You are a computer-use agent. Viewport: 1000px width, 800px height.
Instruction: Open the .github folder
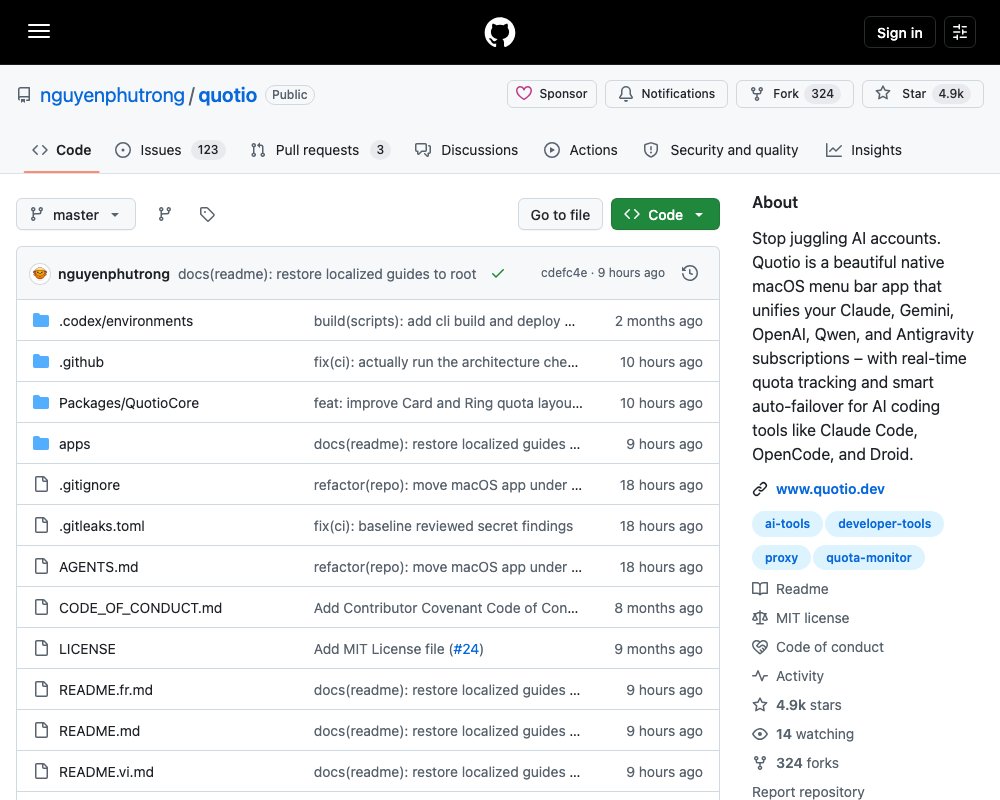81,362
